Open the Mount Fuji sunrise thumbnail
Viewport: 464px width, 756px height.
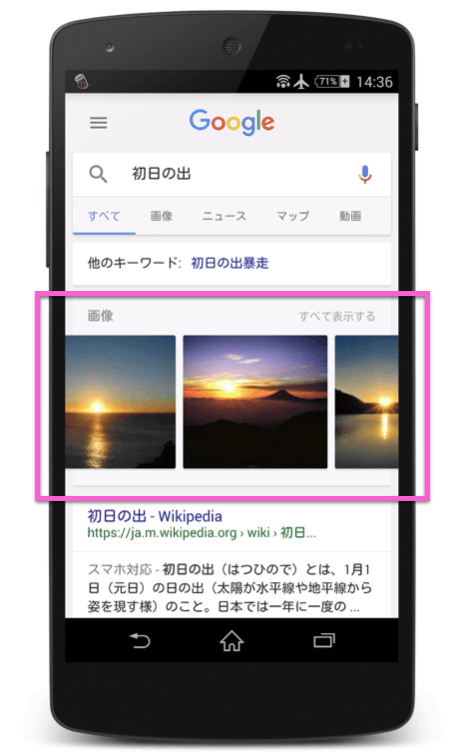(255, 402)
